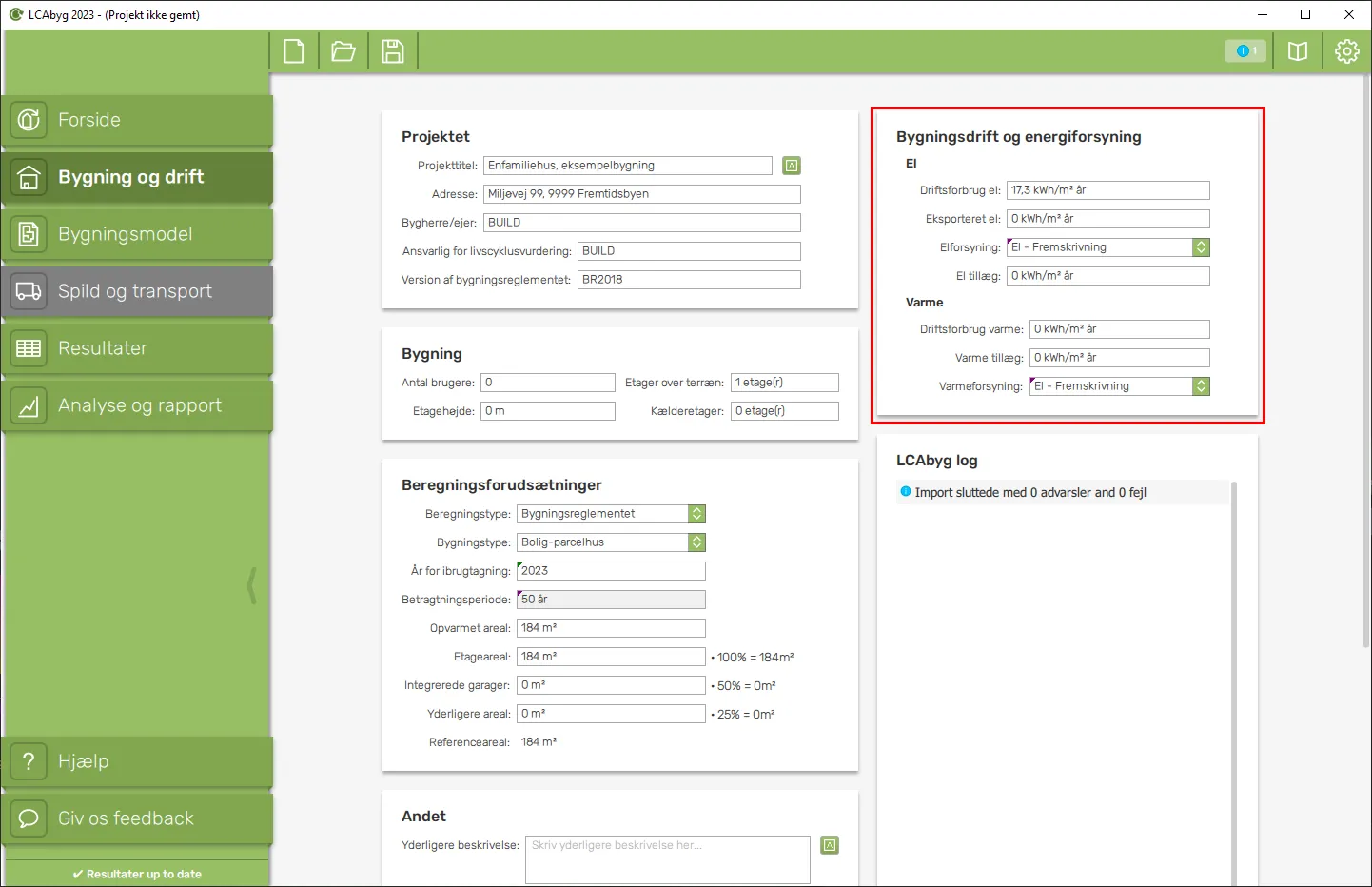The image size is (1372, 887).
Task: Open the Elforsyning dropdown
Action: (1108, 247)
